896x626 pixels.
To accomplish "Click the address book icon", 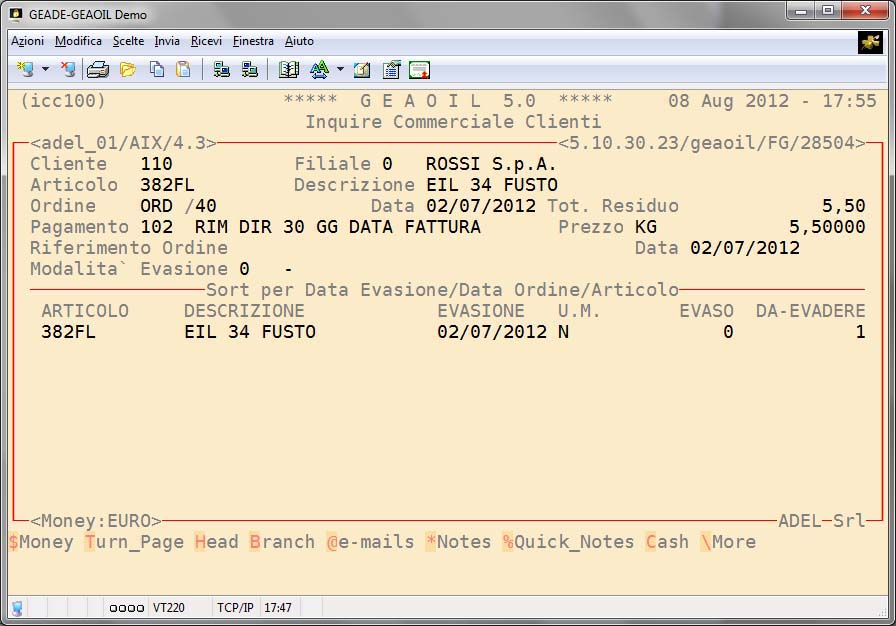I will point(289,69).
